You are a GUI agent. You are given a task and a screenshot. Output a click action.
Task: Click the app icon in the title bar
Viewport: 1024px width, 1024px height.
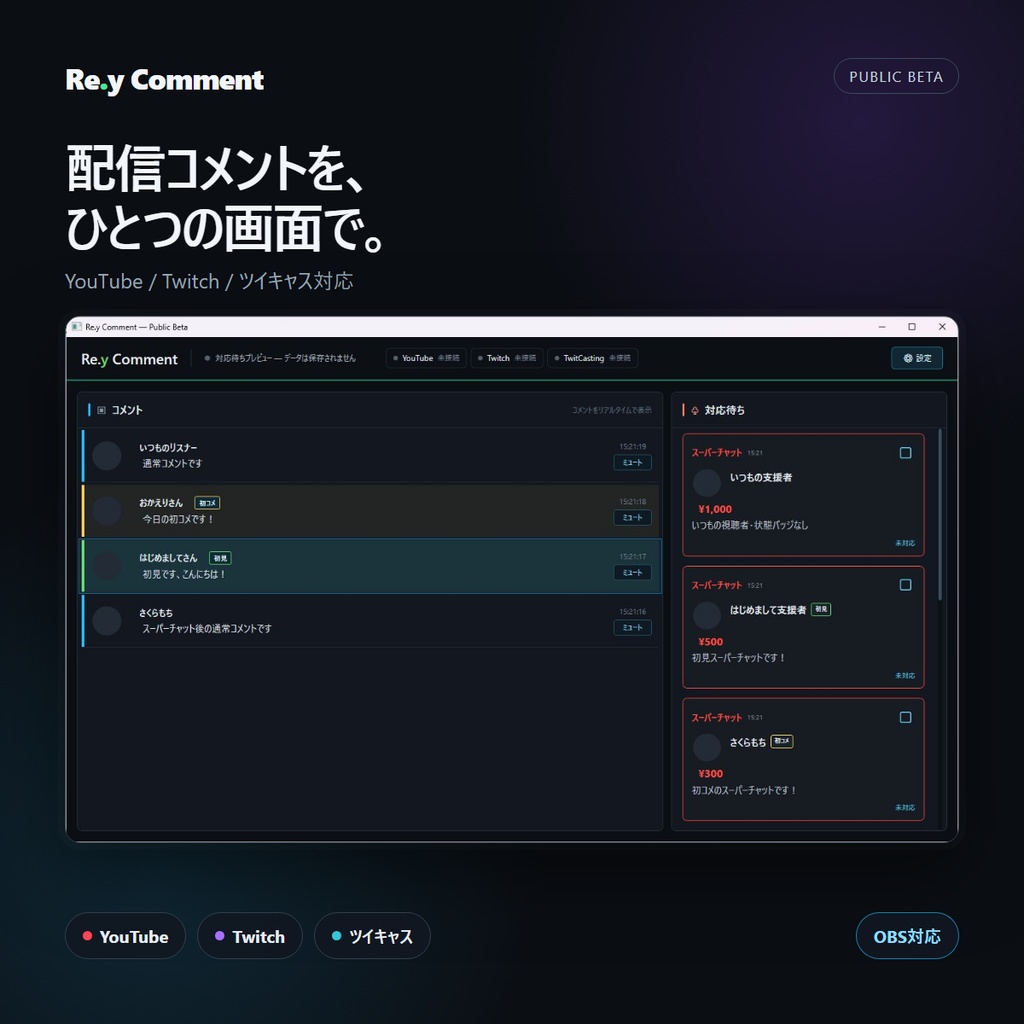click(76, 327)
